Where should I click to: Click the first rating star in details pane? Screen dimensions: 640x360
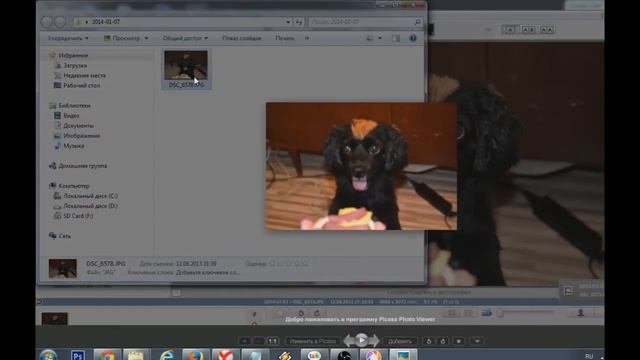tap(272, 264)
